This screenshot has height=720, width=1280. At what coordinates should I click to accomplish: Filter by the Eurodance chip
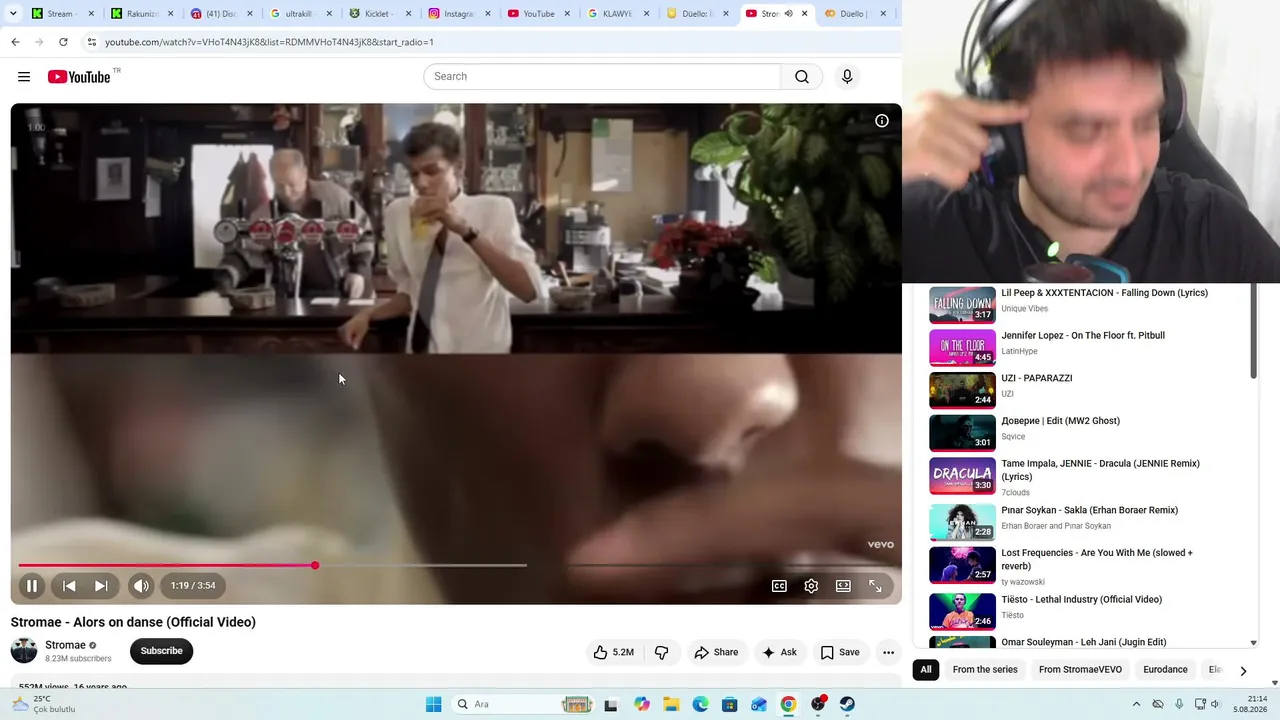coord(1165,670)
